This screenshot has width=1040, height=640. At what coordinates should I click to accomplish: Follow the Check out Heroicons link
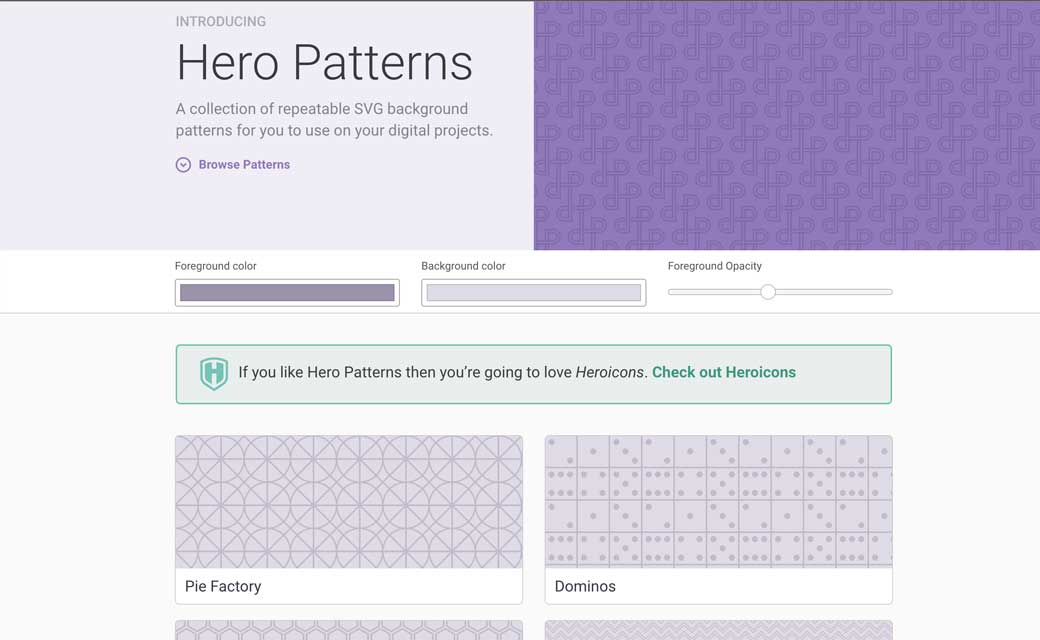[723, 372]
